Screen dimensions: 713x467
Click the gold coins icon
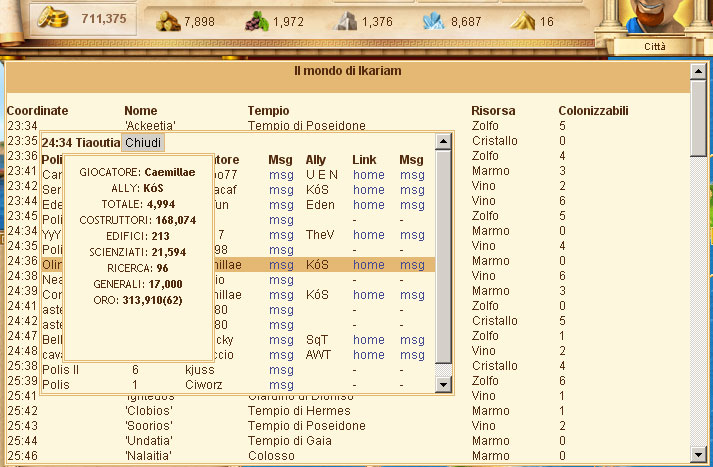[x=53, y=18]
